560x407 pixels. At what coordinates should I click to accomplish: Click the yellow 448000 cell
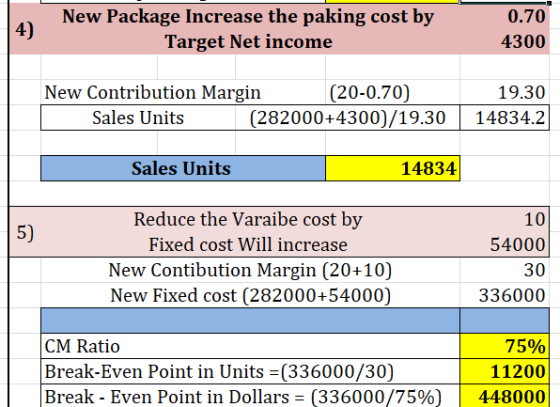[x=504, y=396]
